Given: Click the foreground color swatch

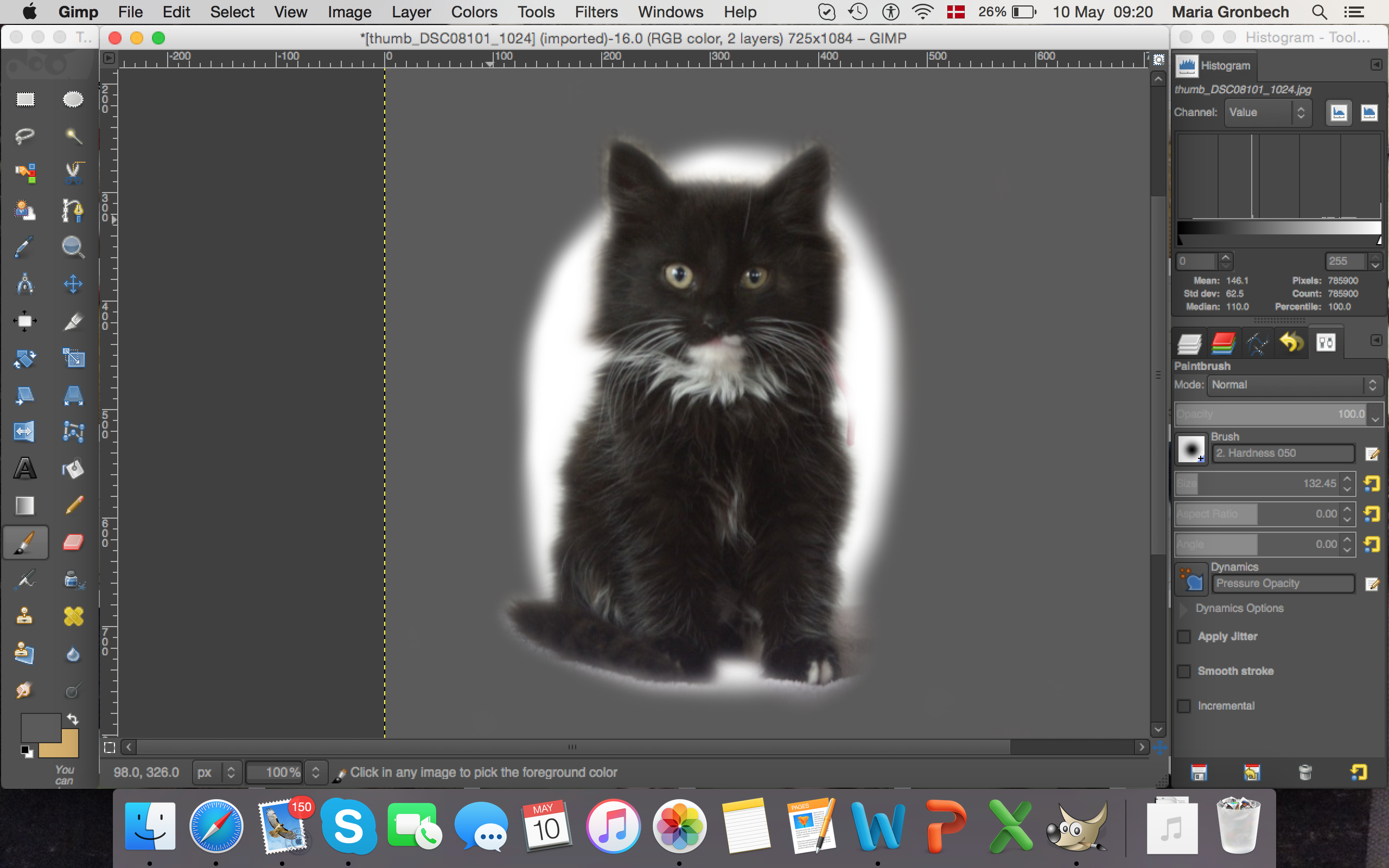Looking at the screenshot, I should 40,728.
